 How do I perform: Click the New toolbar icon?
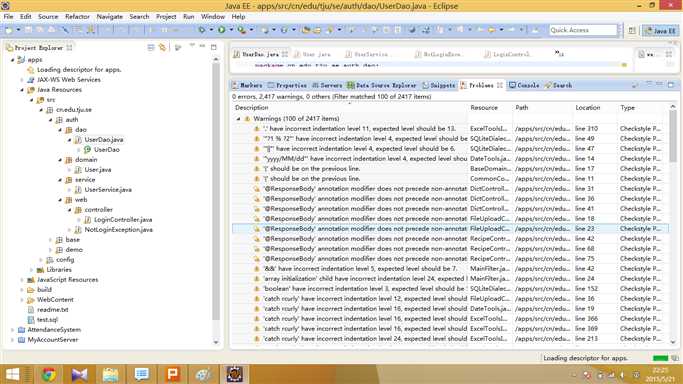[9, 30]
